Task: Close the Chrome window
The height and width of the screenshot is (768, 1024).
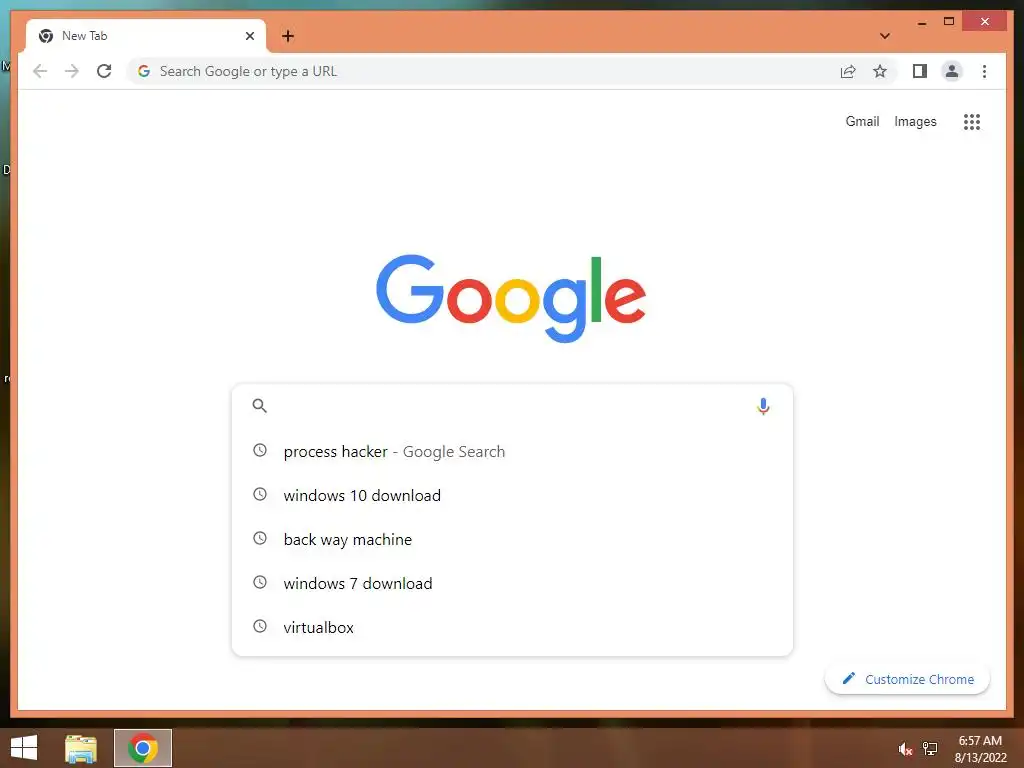Action: coord(985,22)
